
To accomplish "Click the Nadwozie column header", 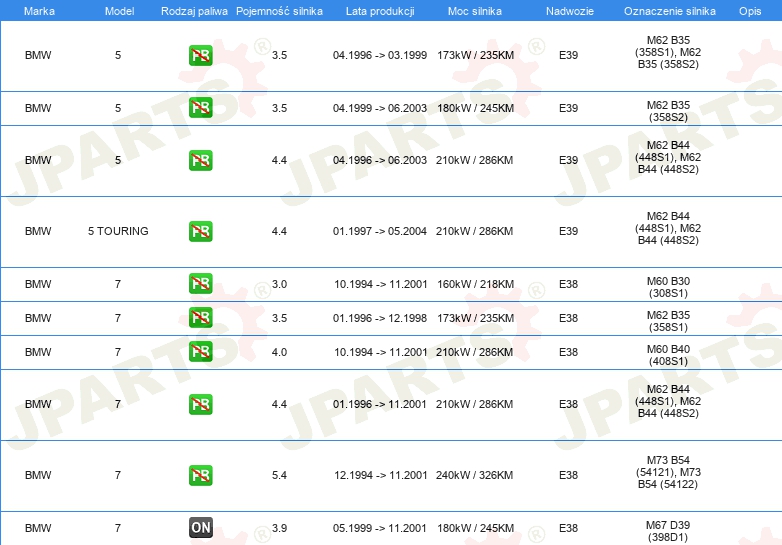I will pyautogui.click(x=570, y=11).
